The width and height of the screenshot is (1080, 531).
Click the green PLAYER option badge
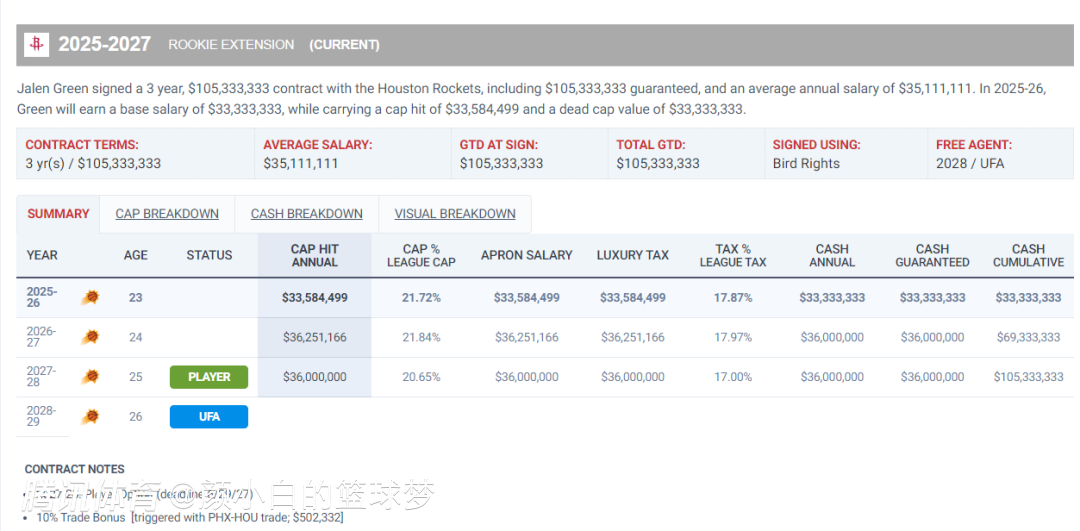[x=209, y=377]
